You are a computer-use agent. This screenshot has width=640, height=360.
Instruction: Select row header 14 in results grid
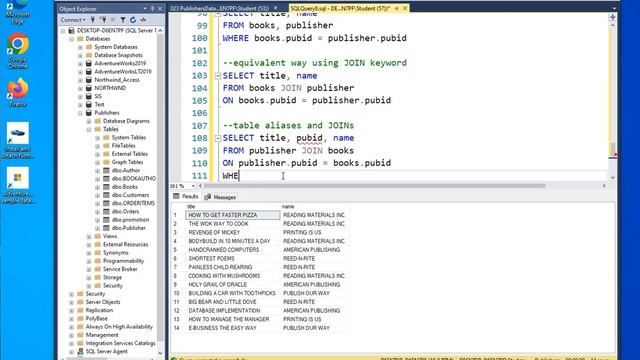pos(178,328)
